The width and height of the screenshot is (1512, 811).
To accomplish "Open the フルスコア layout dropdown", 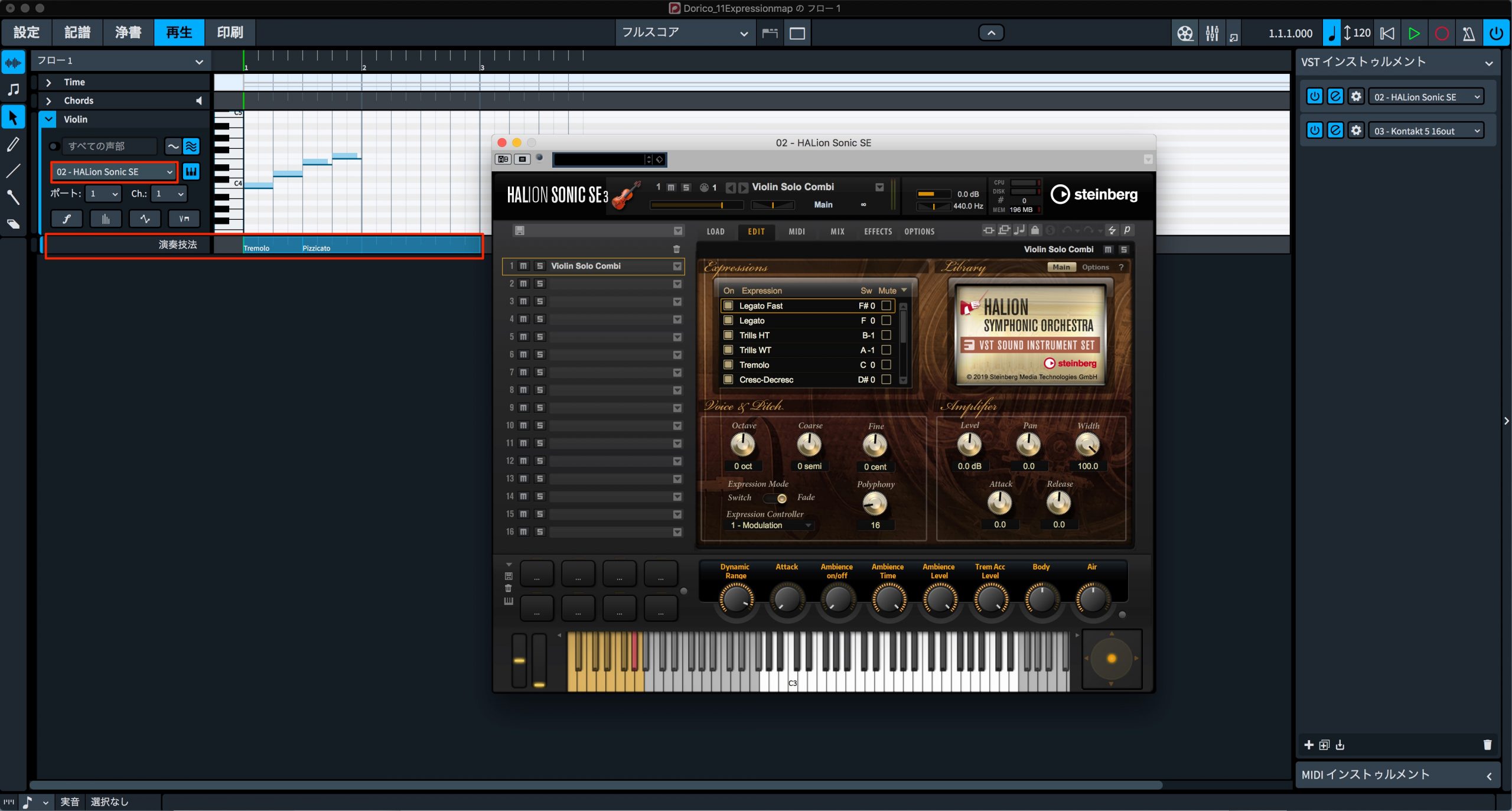I will click(x=685, y=32).
